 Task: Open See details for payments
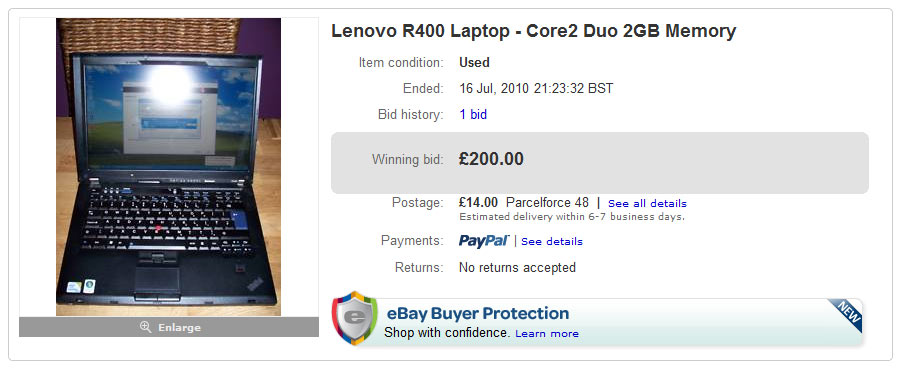tap(552, 242)
